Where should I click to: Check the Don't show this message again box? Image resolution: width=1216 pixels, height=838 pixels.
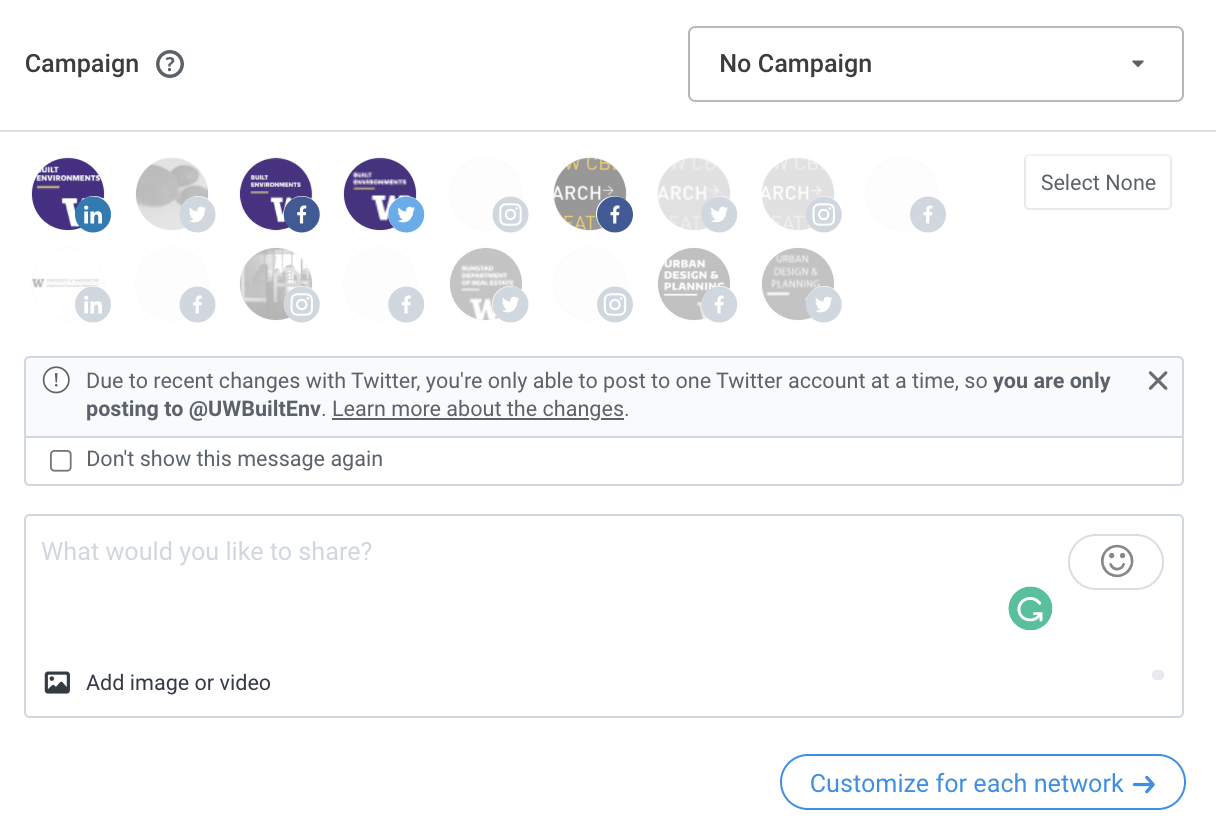[60, 460]
